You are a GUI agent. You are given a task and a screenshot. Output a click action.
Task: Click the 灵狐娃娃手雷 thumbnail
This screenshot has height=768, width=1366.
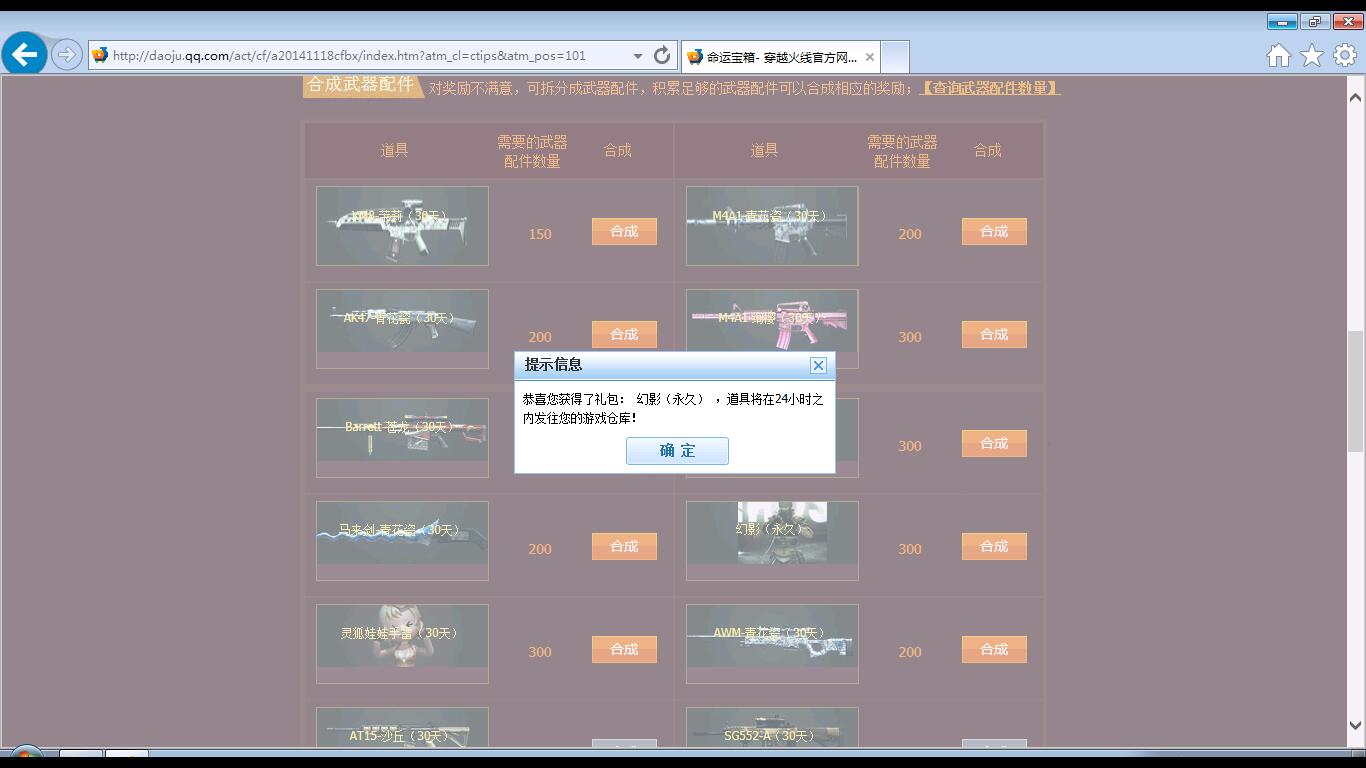pyautogui.click(x=402, y=644)
